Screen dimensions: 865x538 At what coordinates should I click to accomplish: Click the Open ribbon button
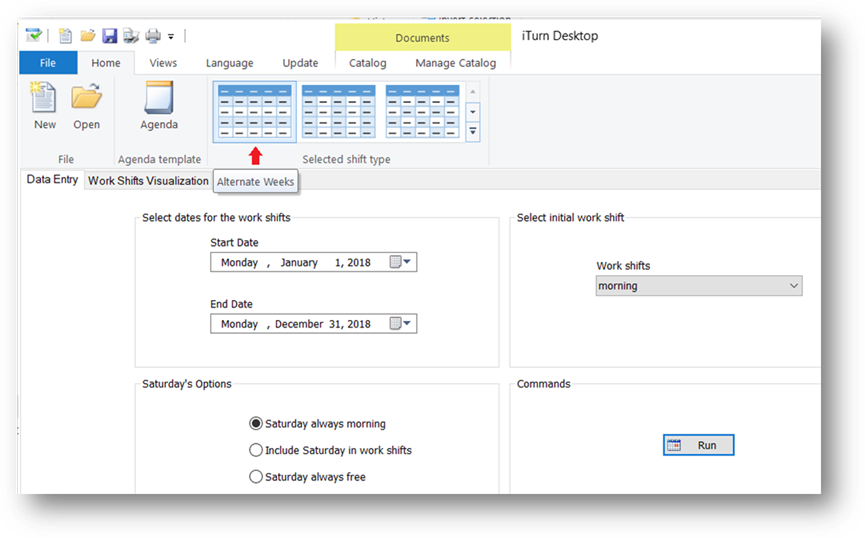pyautogui.click(x=87, y=106)
